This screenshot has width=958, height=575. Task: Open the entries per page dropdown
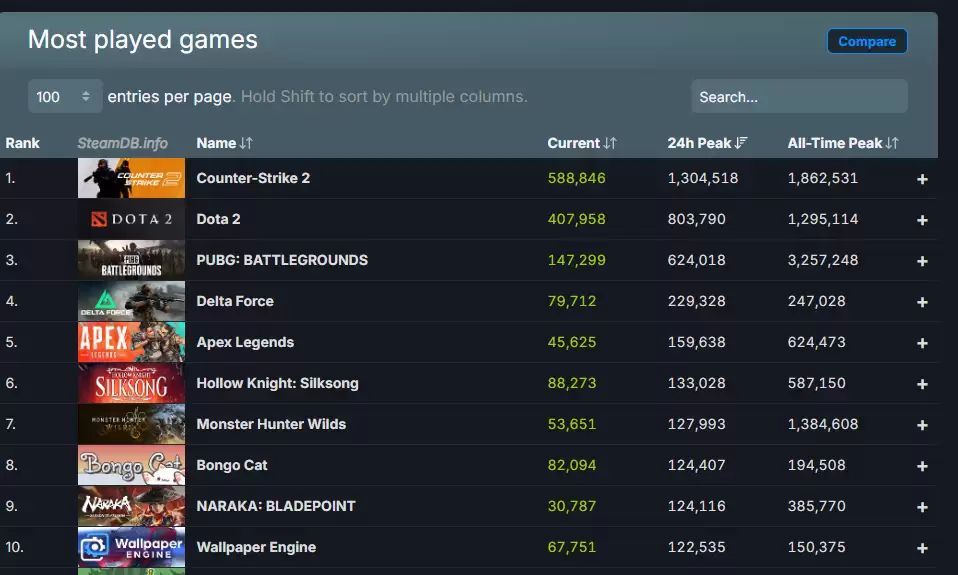pos(65,97)
